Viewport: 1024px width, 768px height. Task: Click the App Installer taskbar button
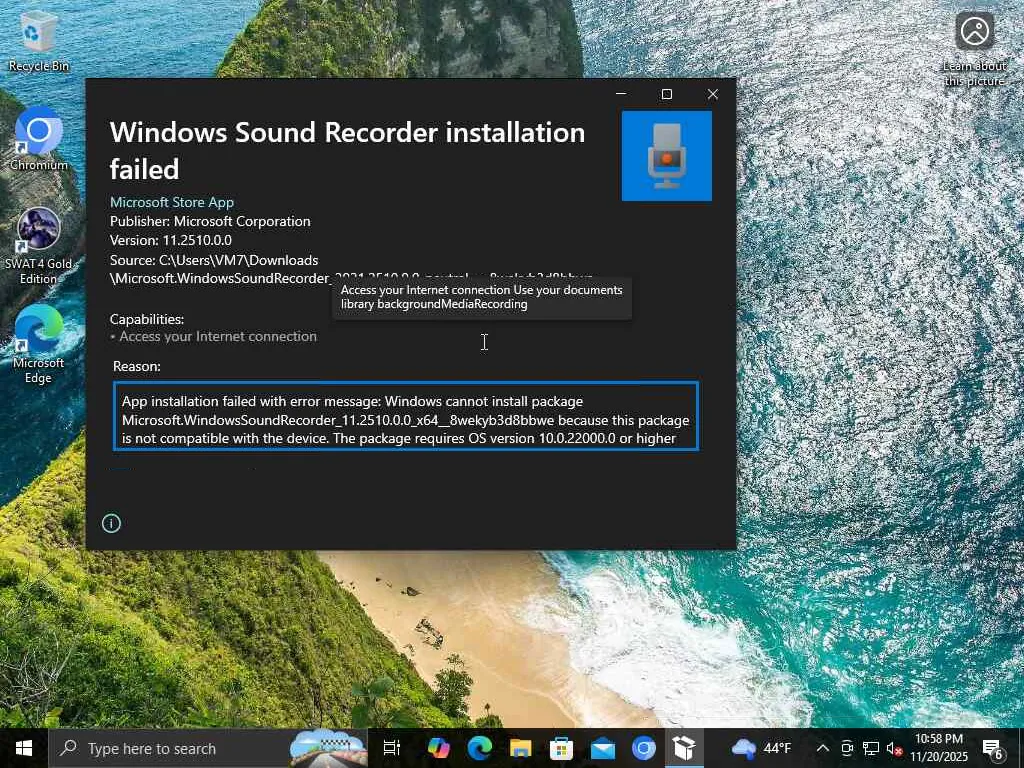(x=684, y=748)
